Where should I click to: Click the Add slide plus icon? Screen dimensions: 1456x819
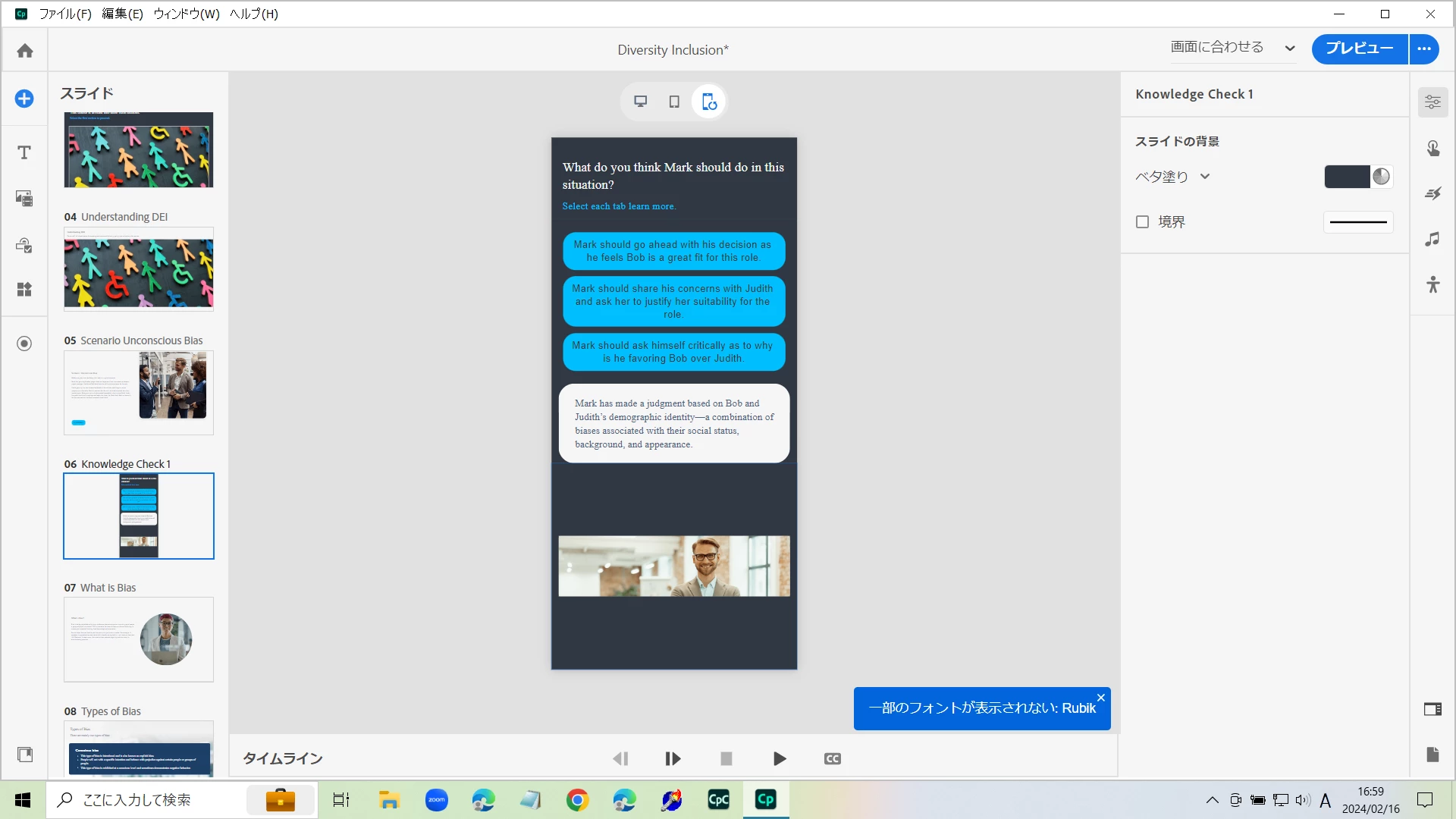[24, 99]
